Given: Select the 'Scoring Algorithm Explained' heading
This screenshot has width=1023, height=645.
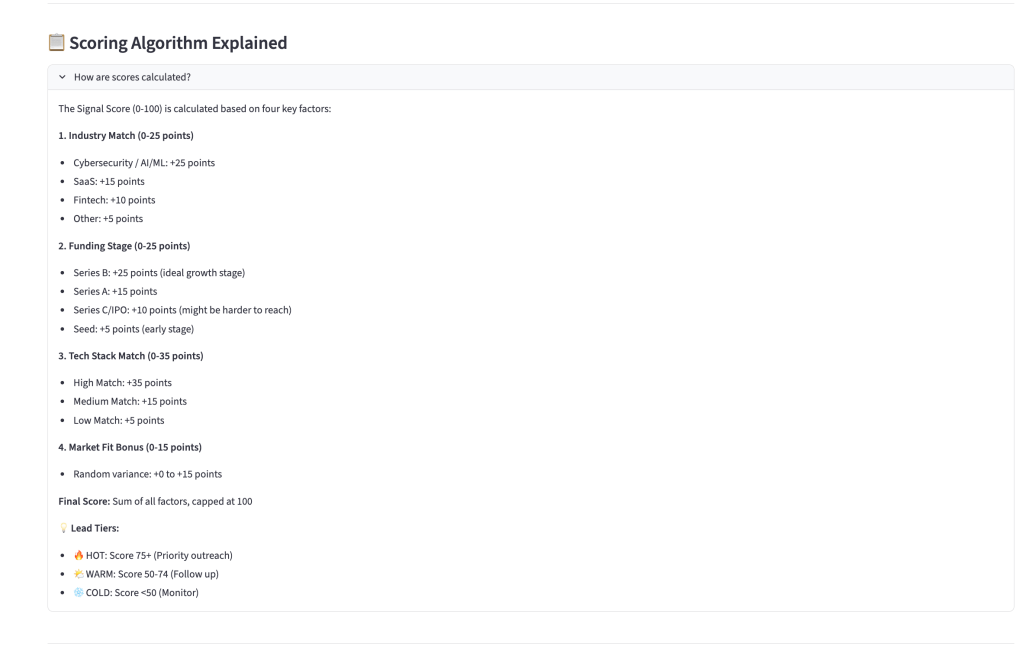Looking at the screenshot, I should (178, 43).
